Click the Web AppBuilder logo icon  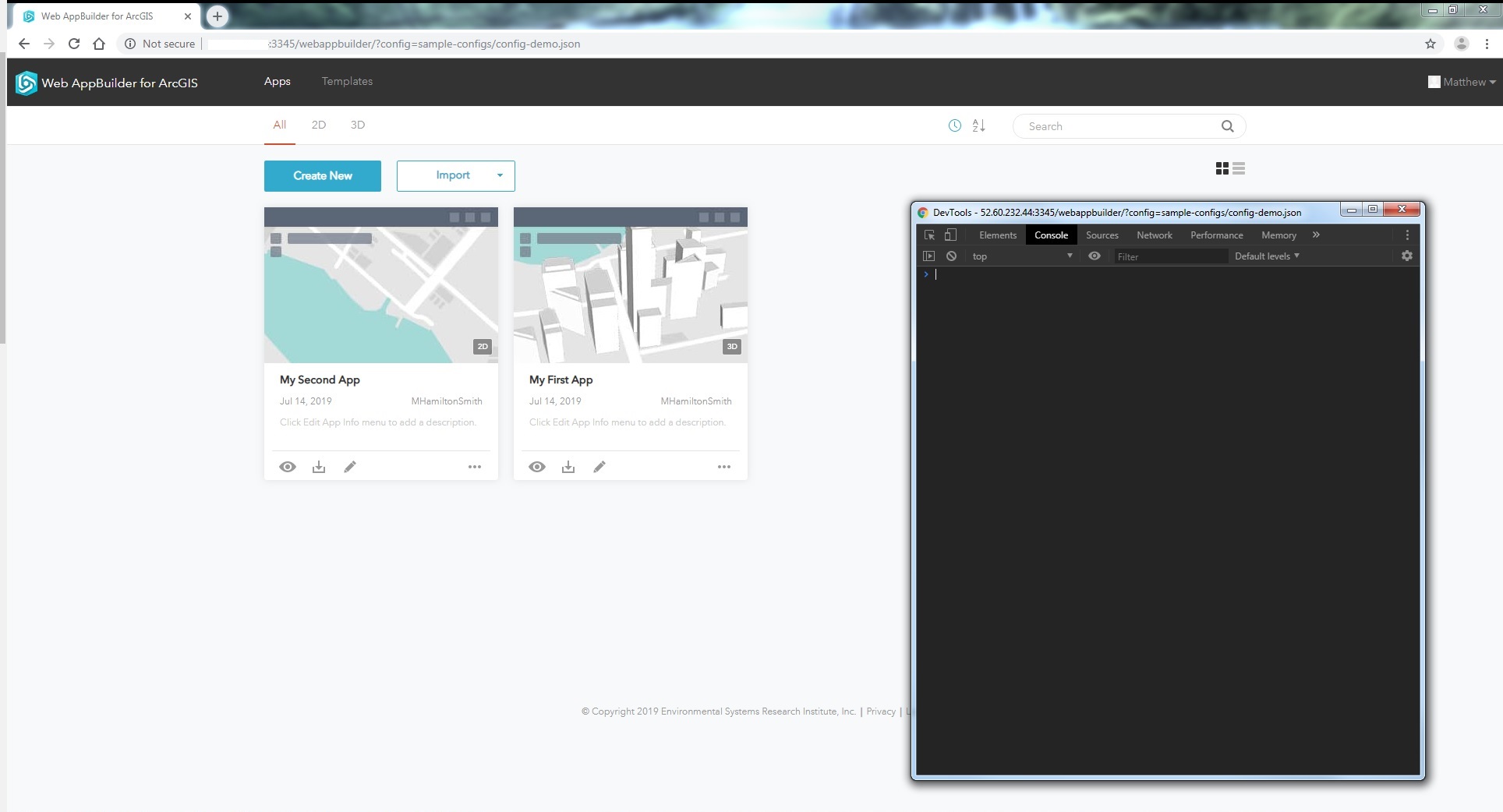tap(27, 83)
